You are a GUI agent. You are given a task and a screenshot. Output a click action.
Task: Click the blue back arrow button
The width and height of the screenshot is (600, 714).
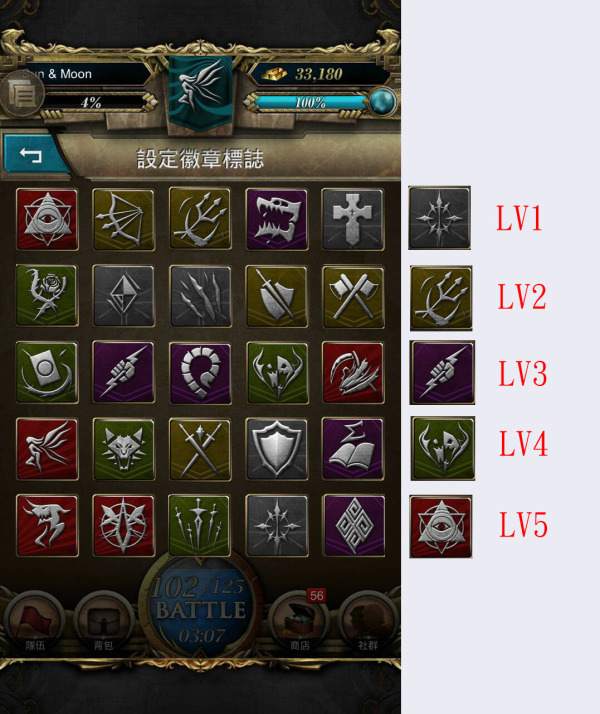[x=33, y=154]
